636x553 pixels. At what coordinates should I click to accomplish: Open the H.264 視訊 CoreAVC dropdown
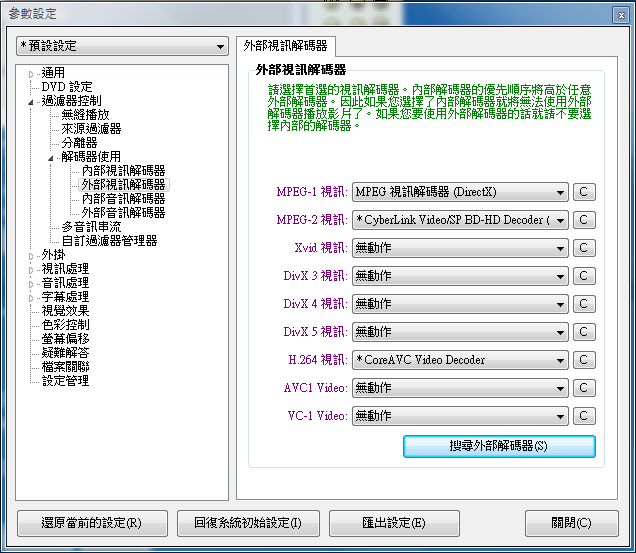click(460, 360)
